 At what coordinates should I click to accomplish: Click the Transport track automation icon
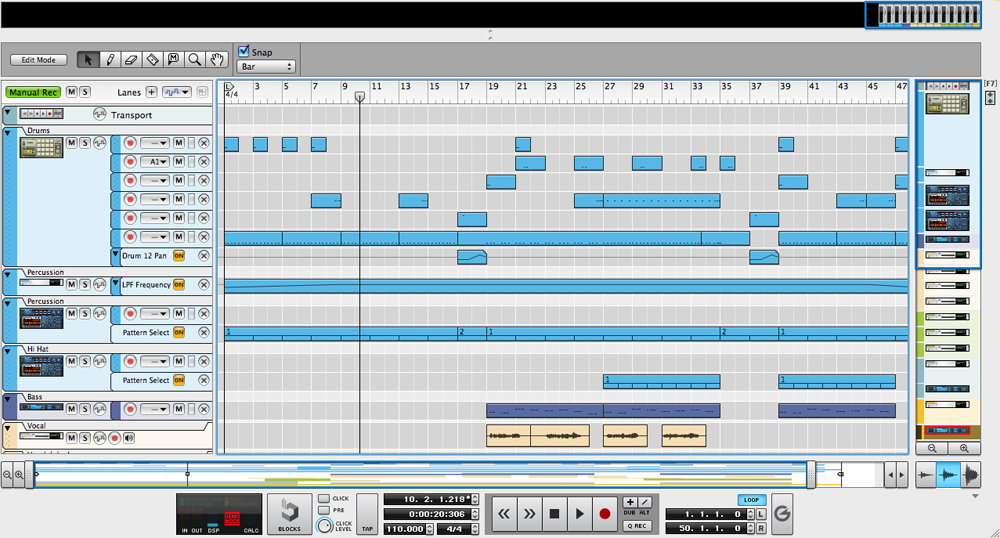pyautogui.click(x=99, y=115)
